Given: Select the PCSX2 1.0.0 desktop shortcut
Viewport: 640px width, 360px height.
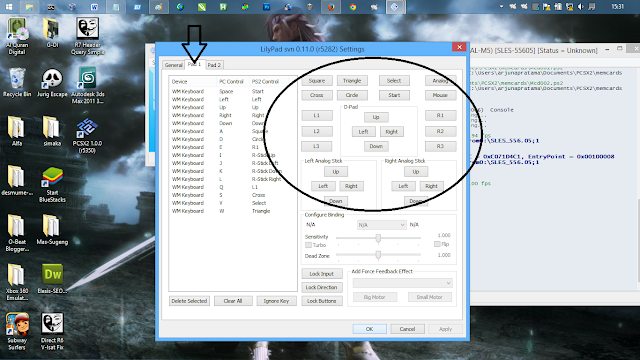Looking at the screenshot, I should tap(87, 136).
